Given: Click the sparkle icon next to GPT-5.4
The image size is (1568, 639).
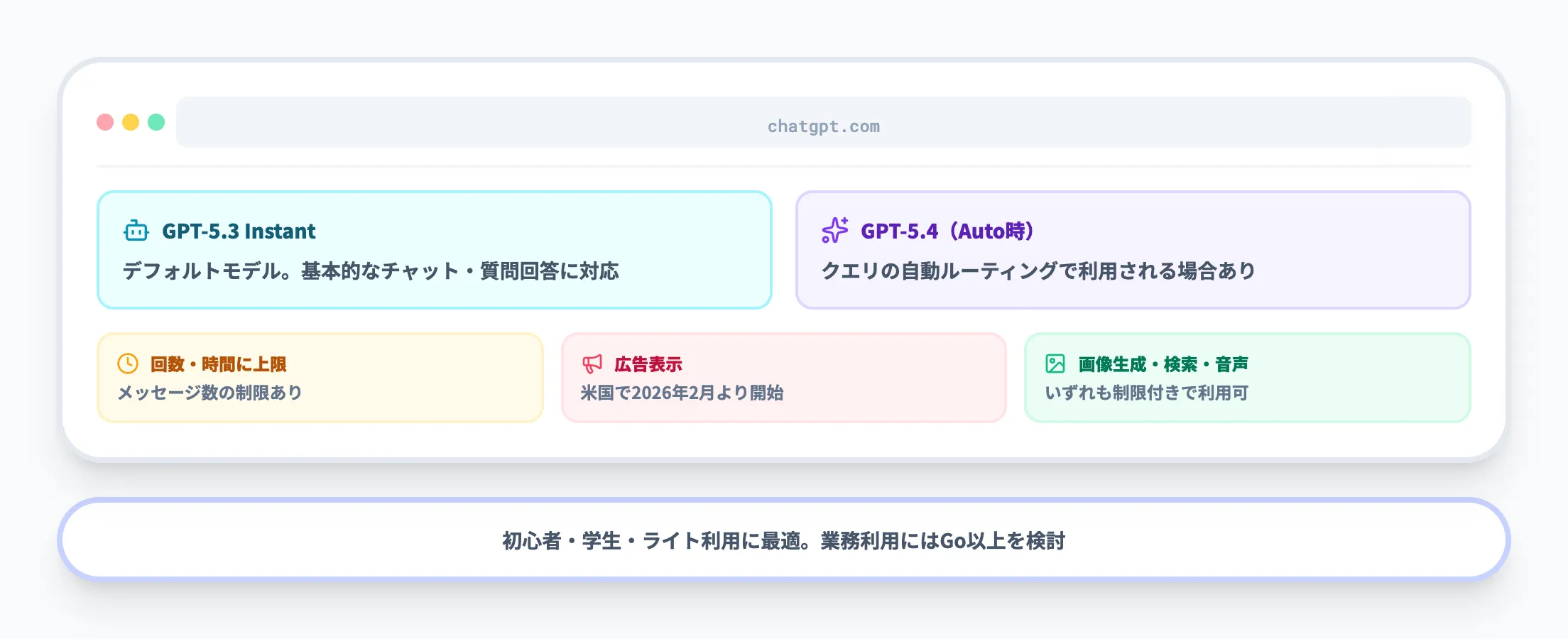Looking at the screenshot, I should [x=834, y=229].
